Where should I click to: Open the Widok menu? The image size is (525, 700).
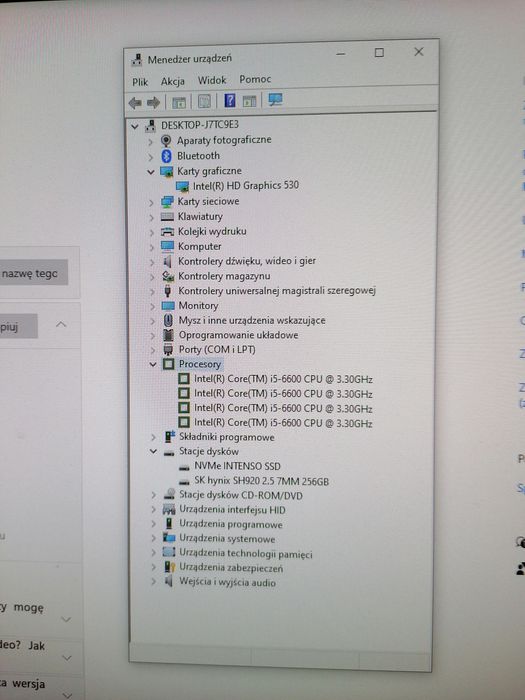tap(212, 80)
